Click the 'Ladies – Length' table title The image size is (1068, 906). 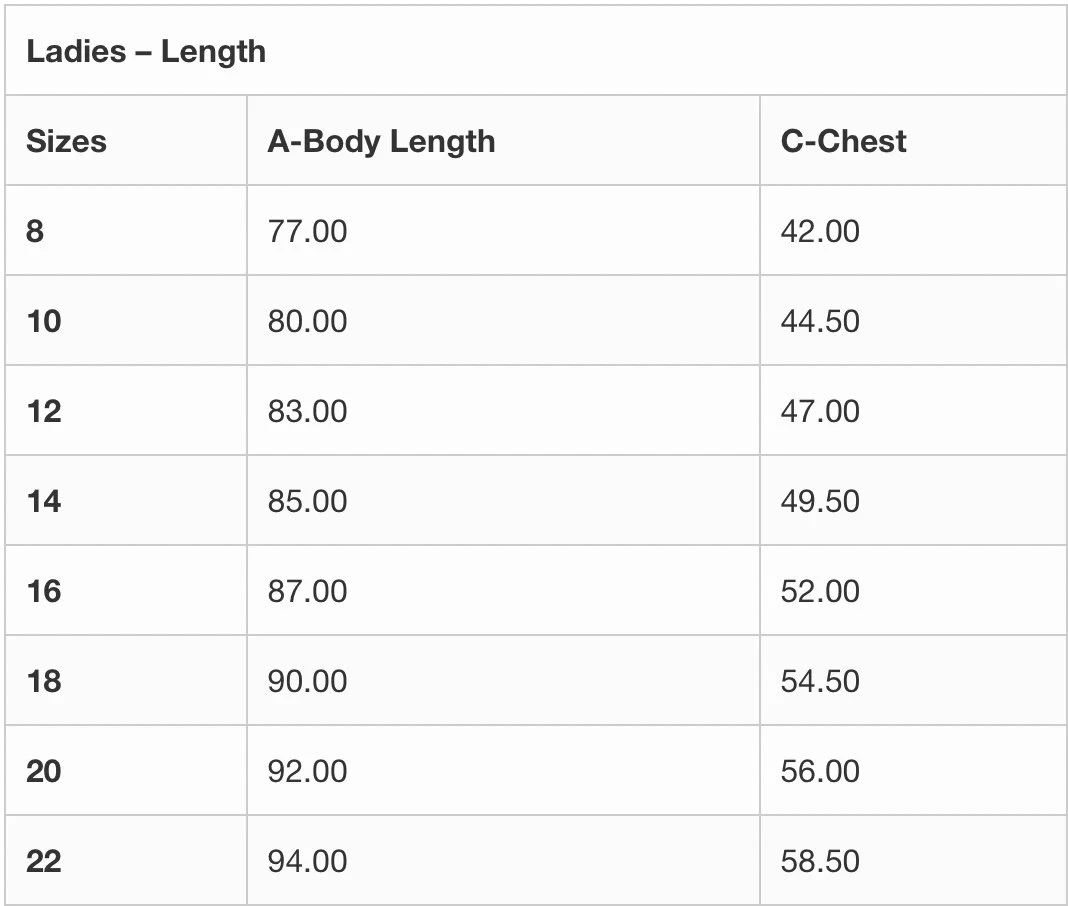coord(146,52)
